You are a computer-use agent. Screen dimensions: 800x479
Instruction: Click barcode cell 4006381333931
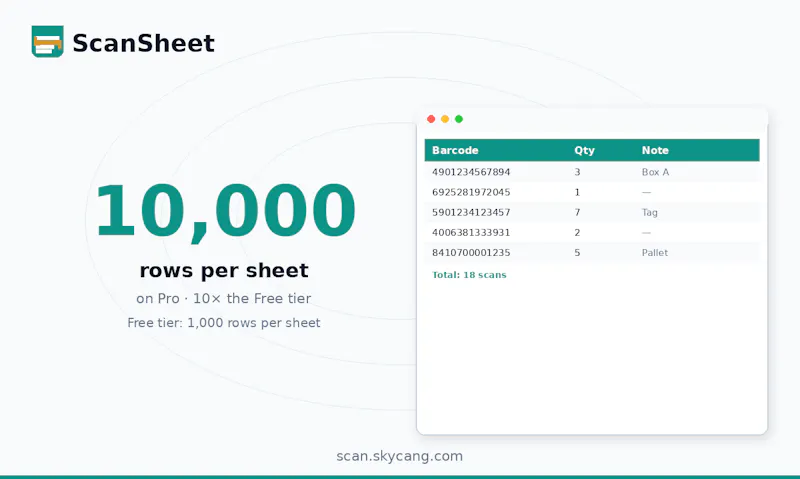(x=471, y=233)
